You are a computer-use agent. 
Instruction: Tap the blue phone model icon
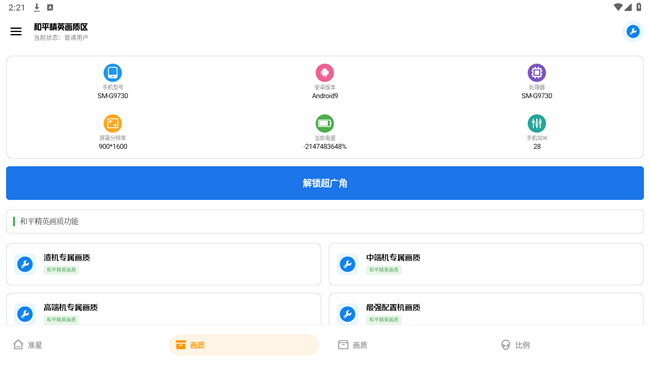pos(113,73)
